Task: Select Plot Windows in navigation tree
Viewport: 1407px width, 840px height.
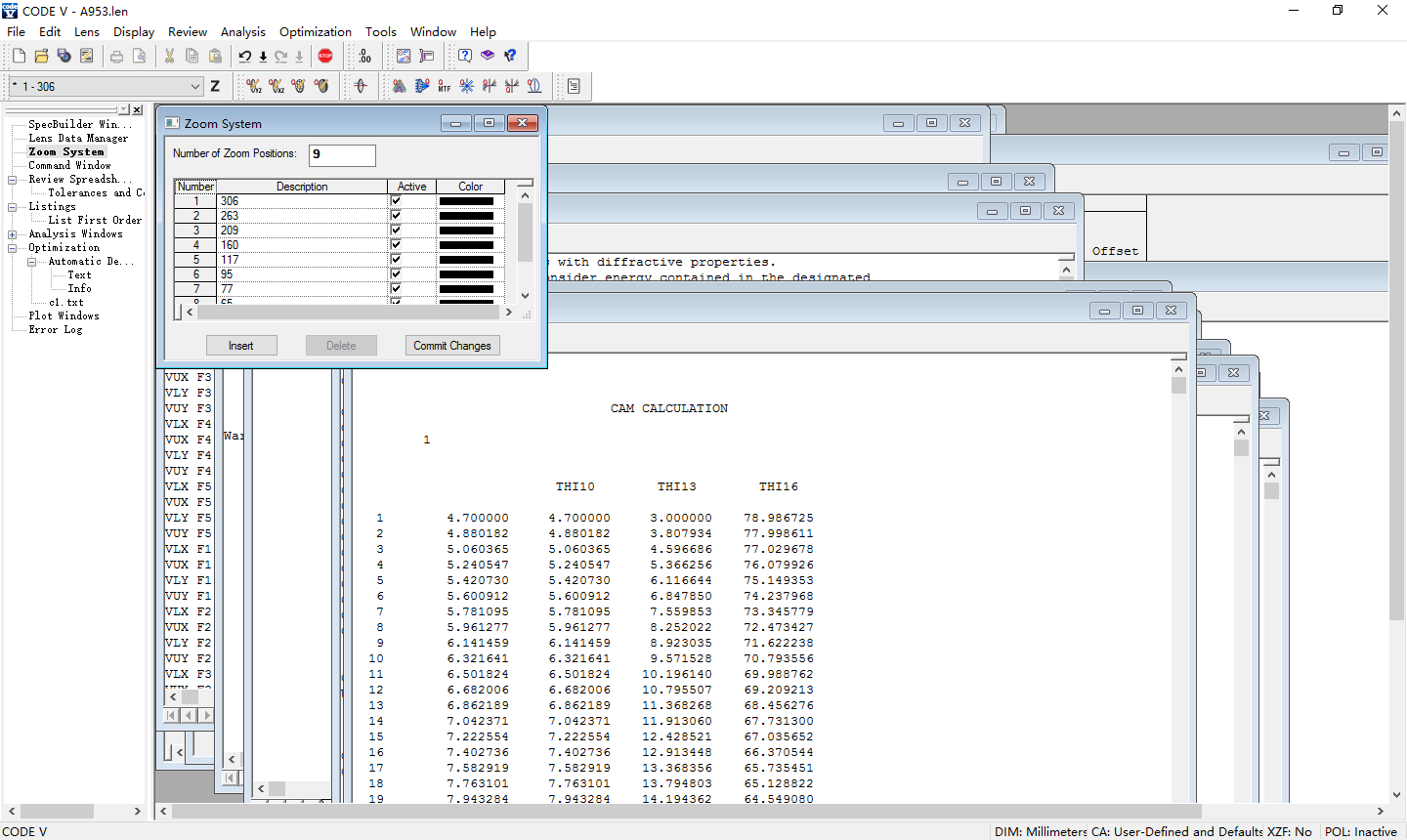Action: click(64, 316)
